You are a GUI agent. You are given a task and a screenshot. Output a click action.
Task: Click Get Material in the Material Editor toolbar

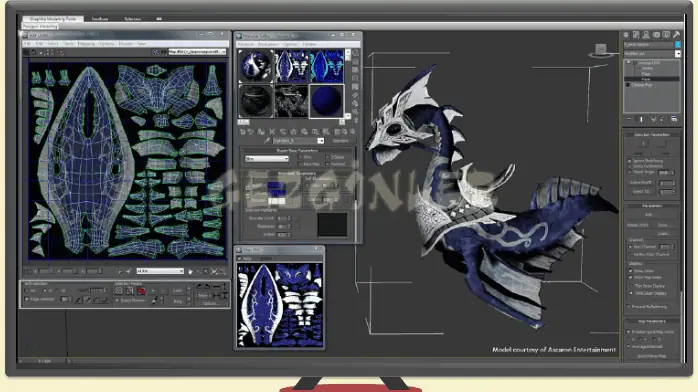click(243, 132)
